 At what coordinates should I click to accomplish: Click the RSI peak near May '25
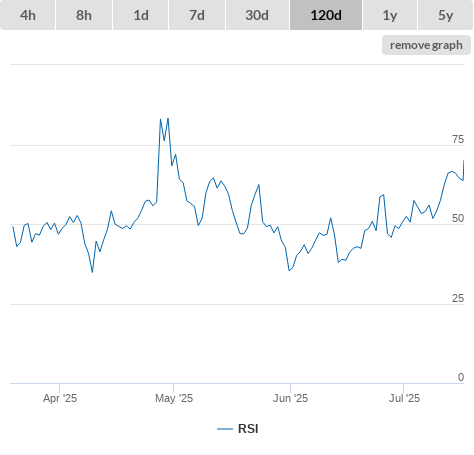[x=168, y=118]
